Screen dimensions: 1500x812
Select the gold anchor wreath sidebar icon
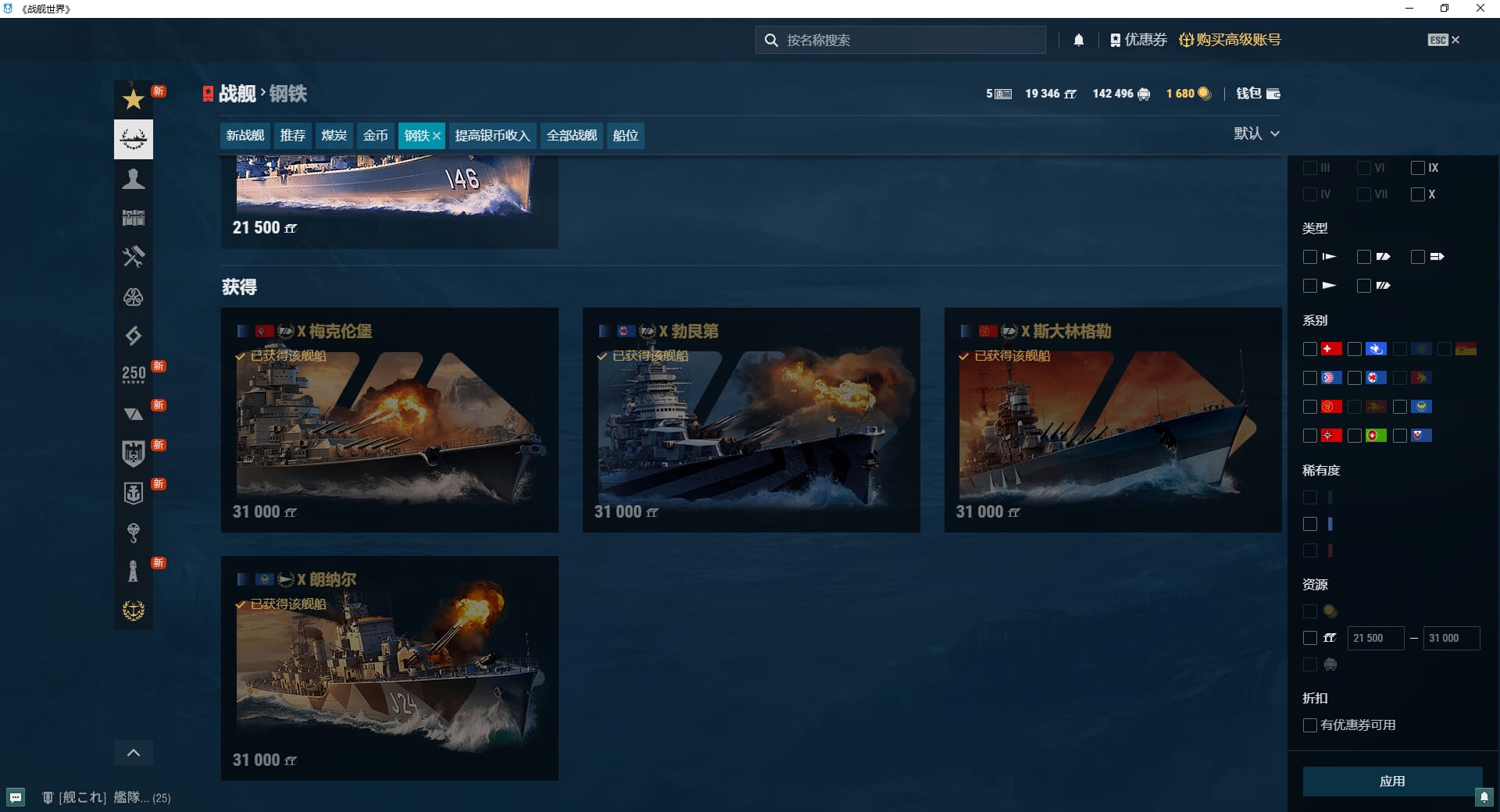pyautogui.click(x=134, y=610)
